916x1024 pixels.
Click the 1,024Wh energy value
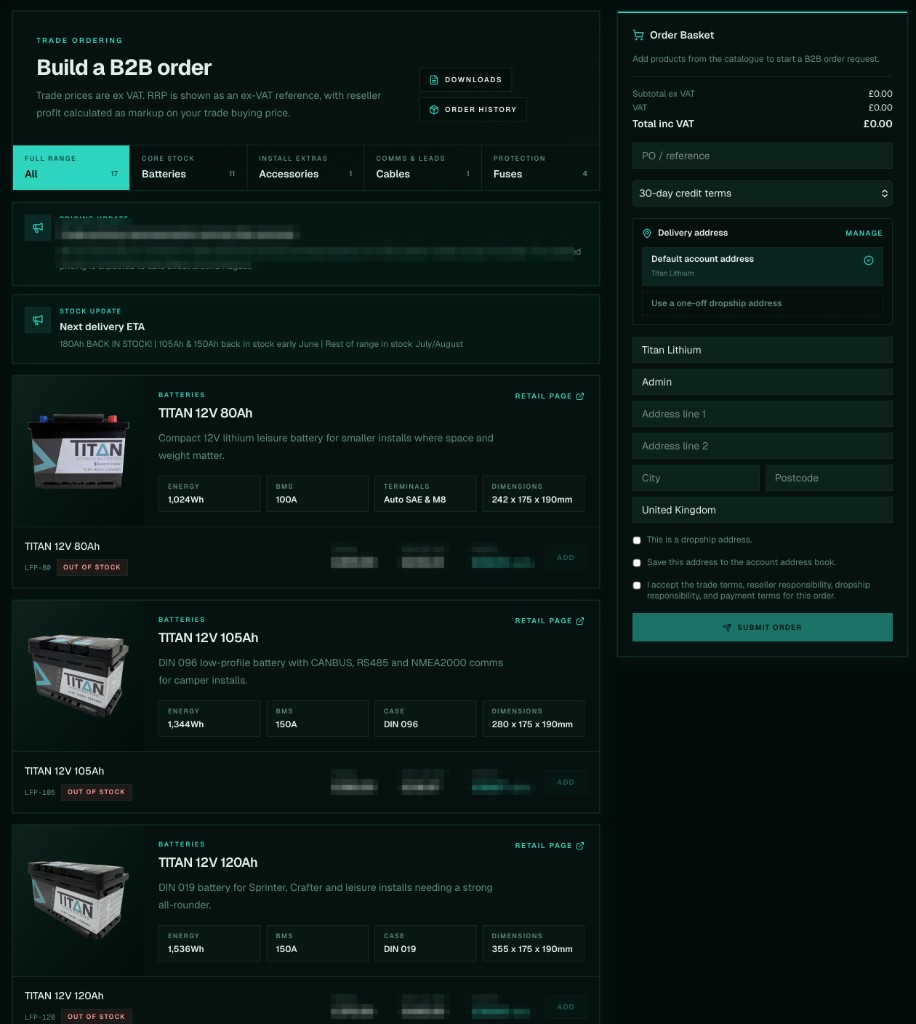(x=185, y=500)
